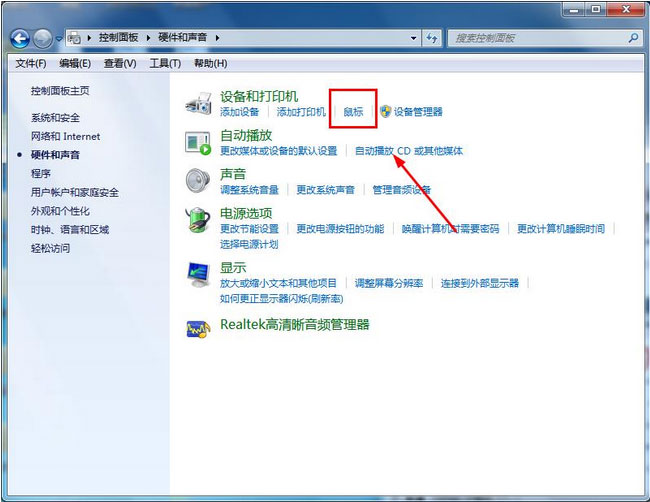
Task: Open the 鼠标 settings link
Action: click(x=353, y=112)
